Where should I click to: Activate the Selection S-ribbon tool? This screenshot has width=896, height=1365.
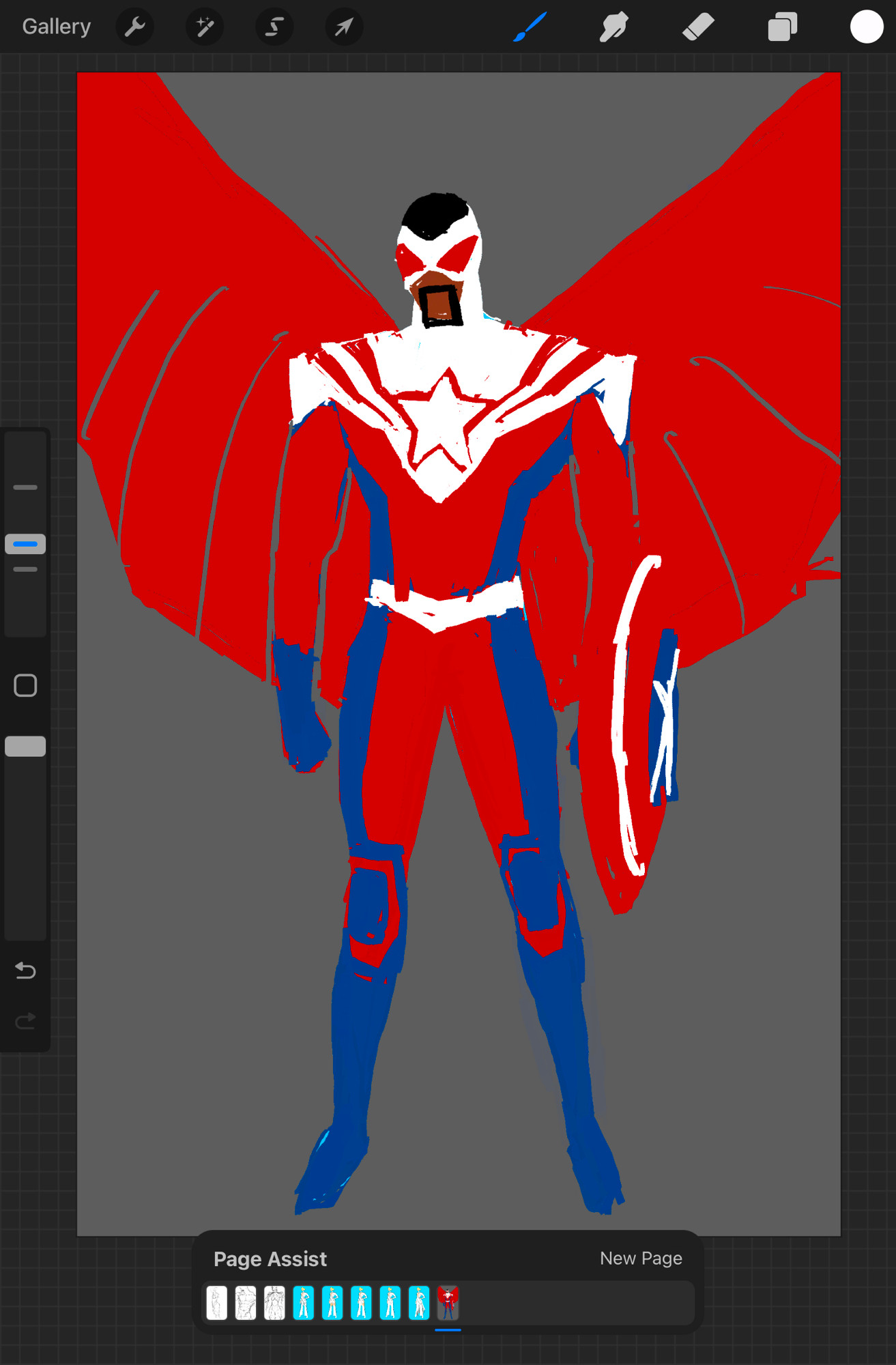pos(274,27)
